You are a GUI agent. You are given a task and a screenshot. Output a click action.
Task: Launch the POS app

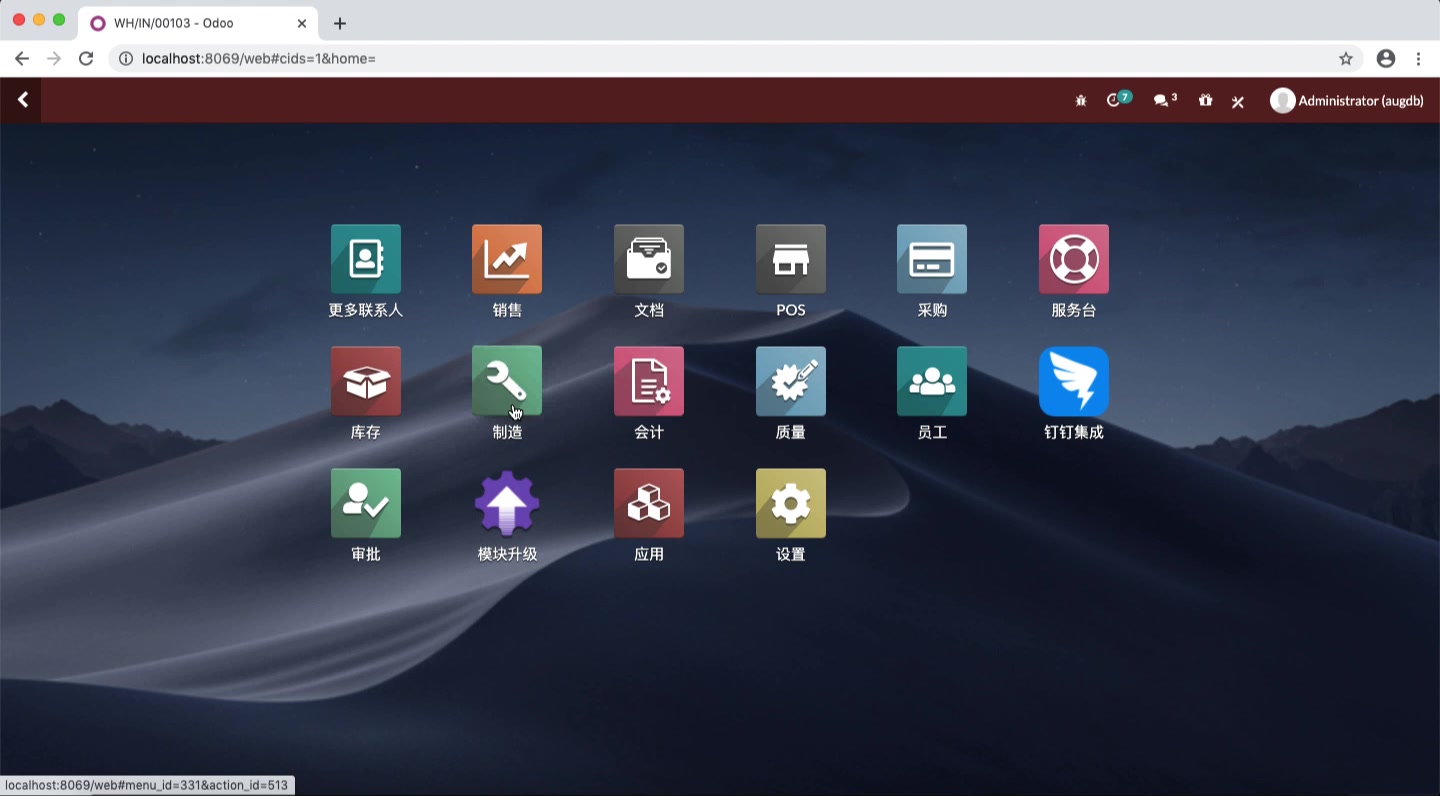(x=790, y=270)
